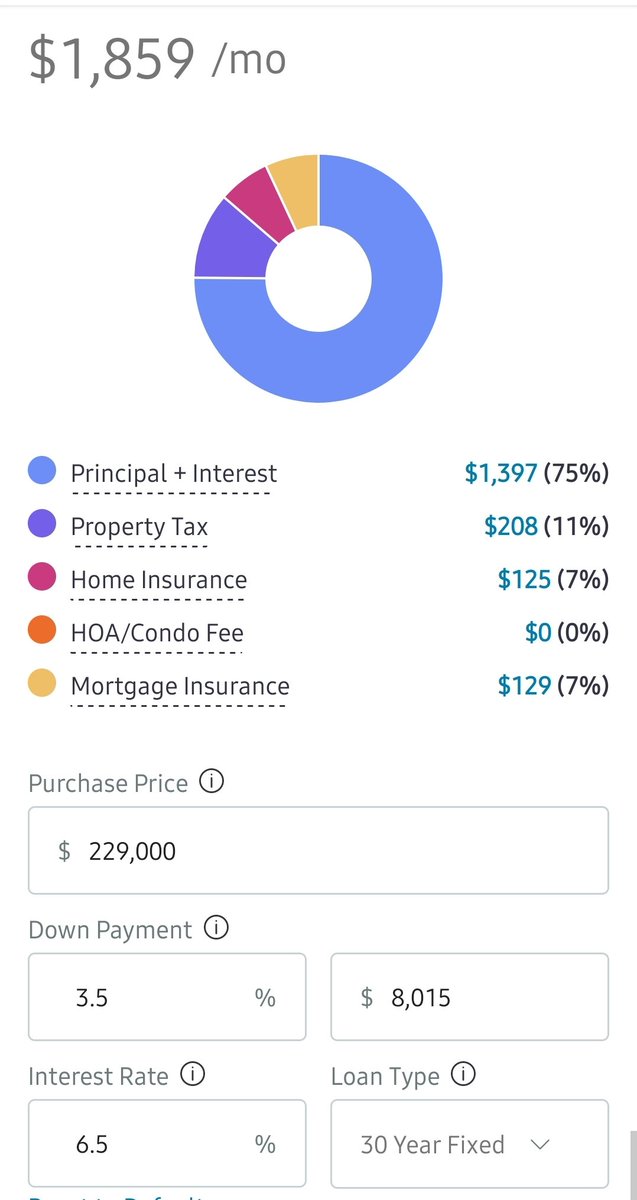Click the Home Insurance label link
This screenshot has width=637, height=1200.
pyautogui.click(x=158, y=580)
